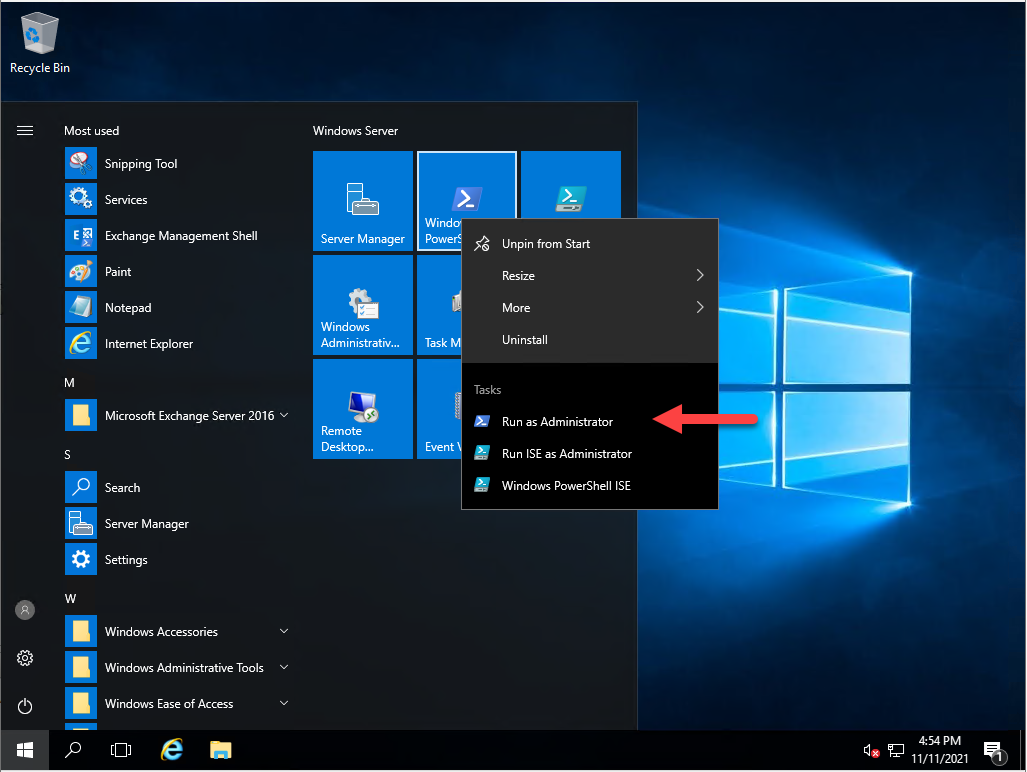Open File Explorer from the taskbar
The height and width of the screenshot is (772, 1027).
(221, 750)
